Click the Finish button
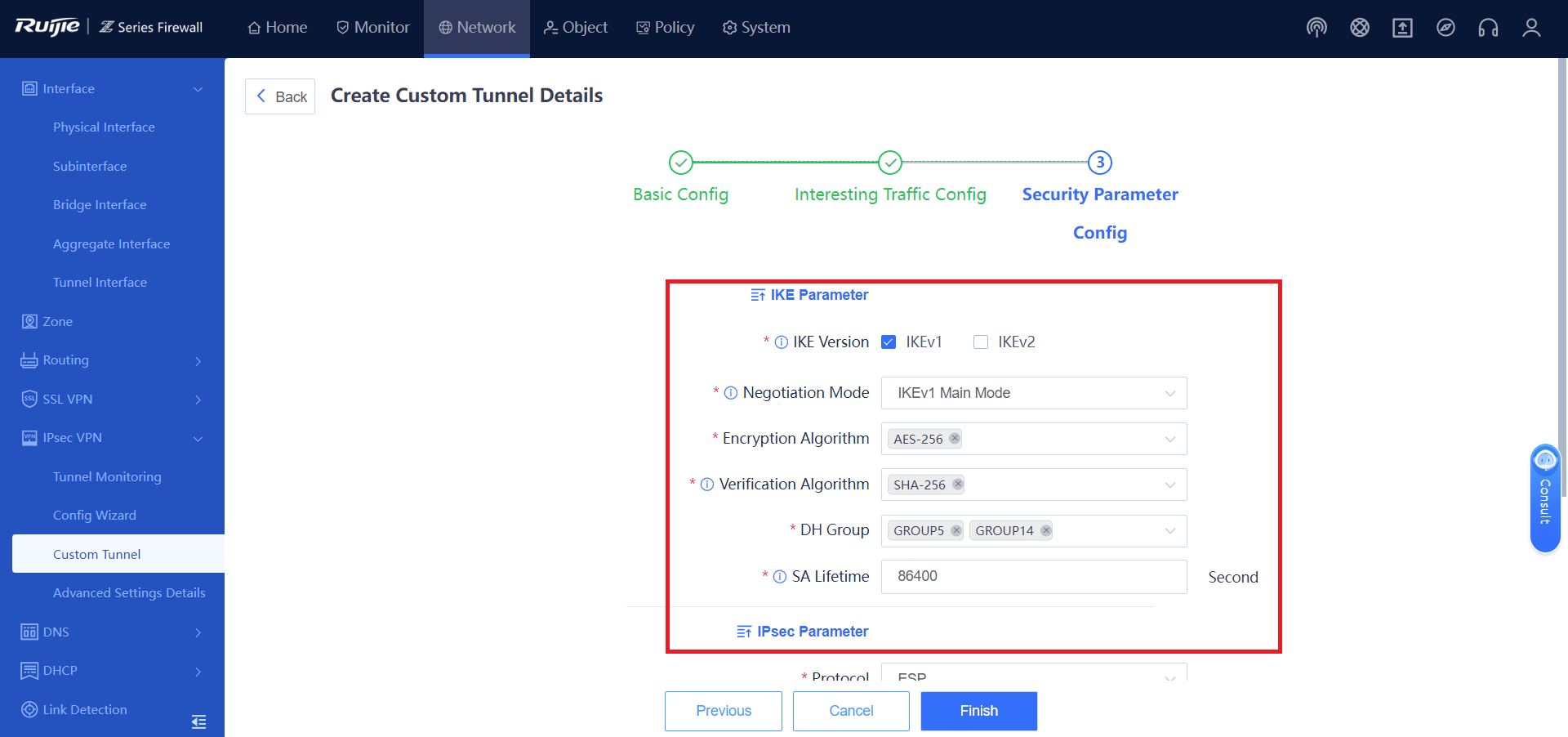Image resolution: width=1568 pixels, height=737 pixels. (979, 711)
